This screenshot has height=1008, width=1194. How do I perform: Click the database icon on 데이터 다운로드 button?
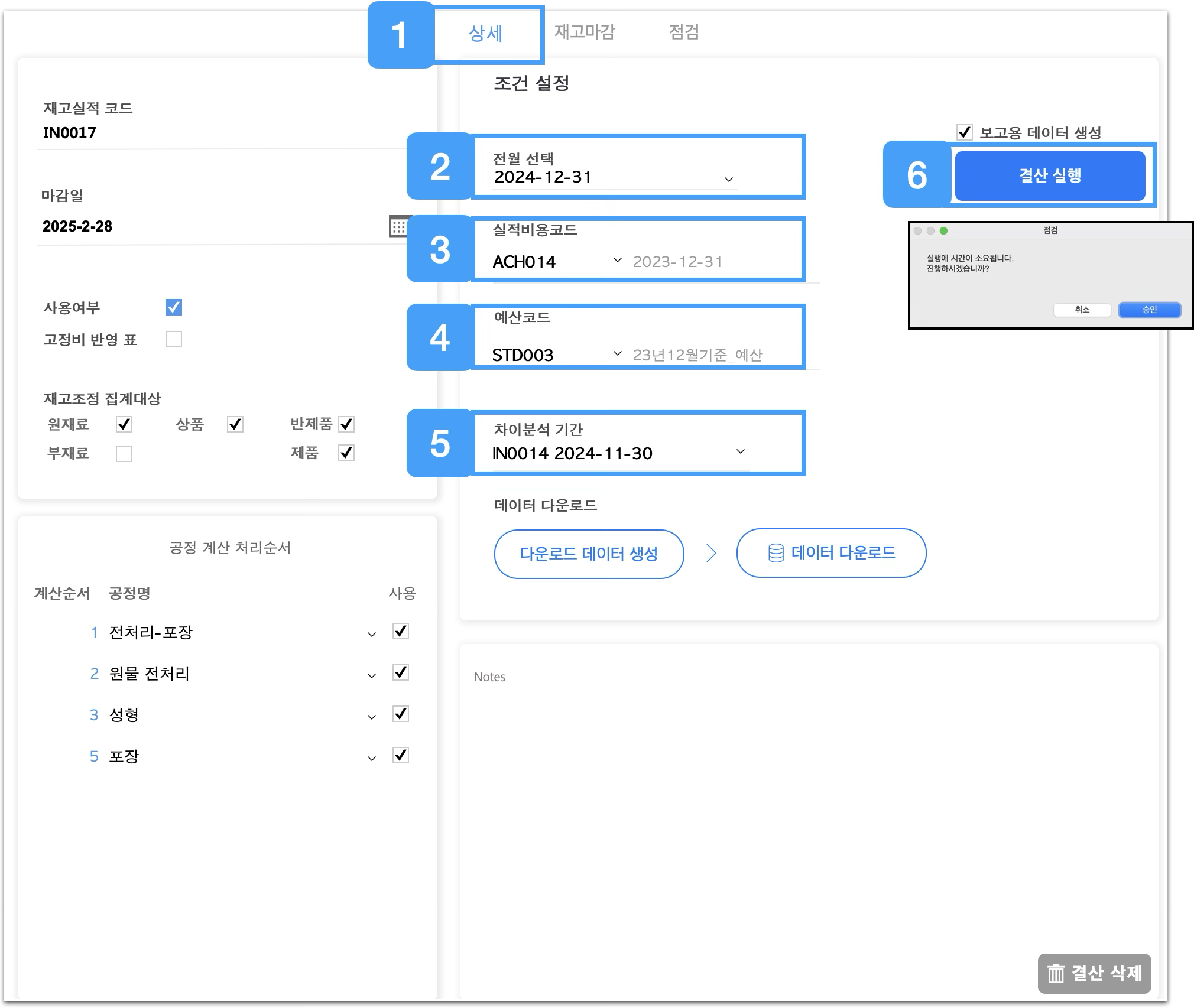776,554
